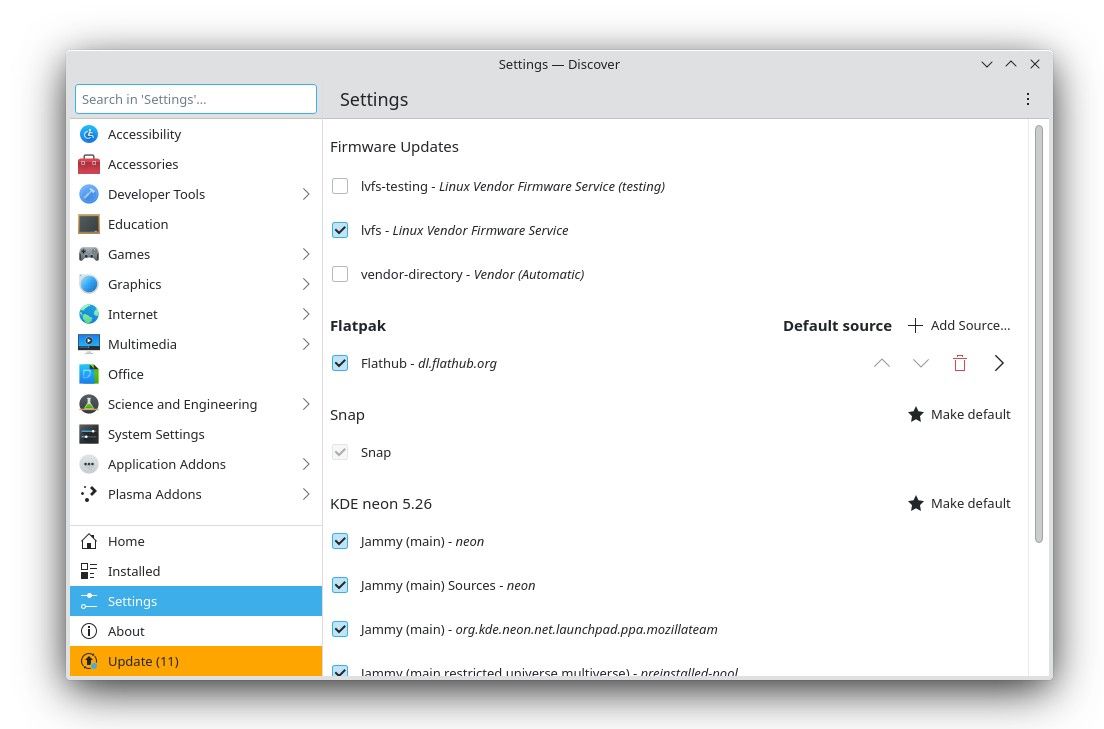The width and height of the screenshot is (1104, 729).
Task: Expand the Plasma Addons subcategories
Action: click(306, 494)
